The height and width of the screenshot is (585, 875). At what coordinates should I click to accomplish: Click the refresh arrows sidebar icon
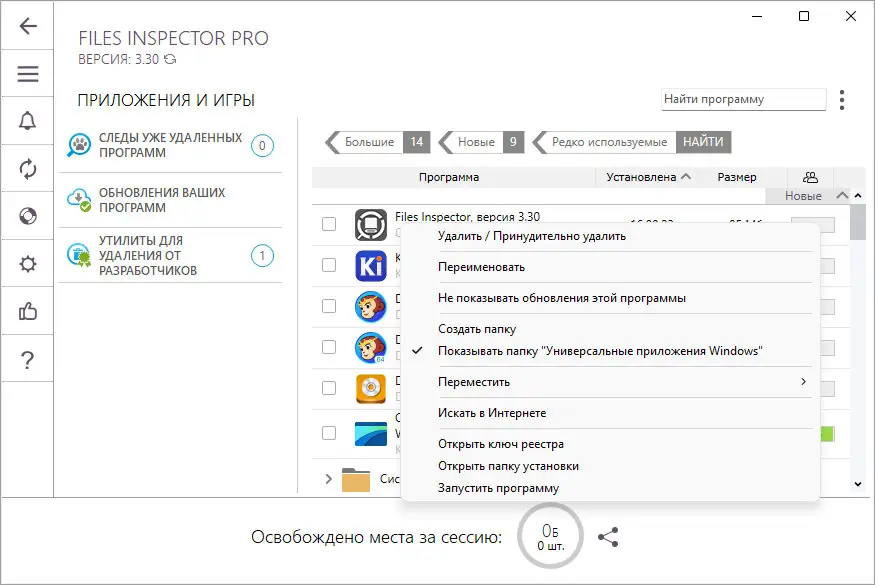pos(28,169)
